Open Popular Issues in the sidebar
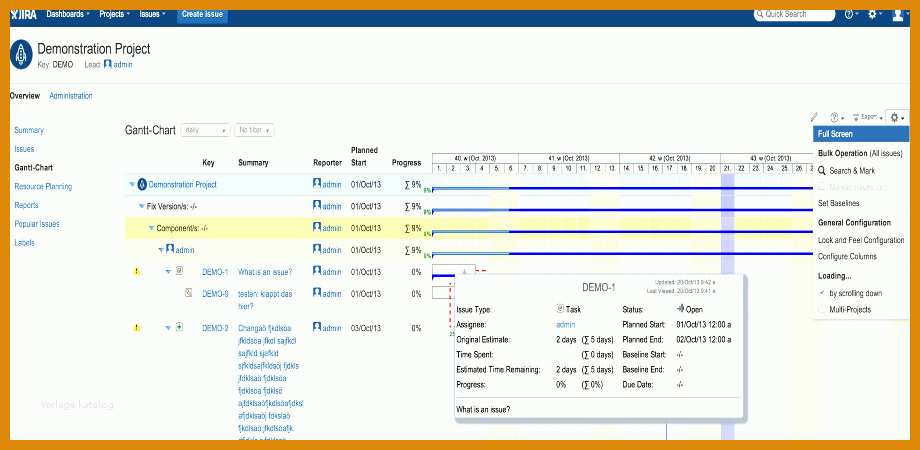This screenshot has height=450, width=920. coord(37,224)
